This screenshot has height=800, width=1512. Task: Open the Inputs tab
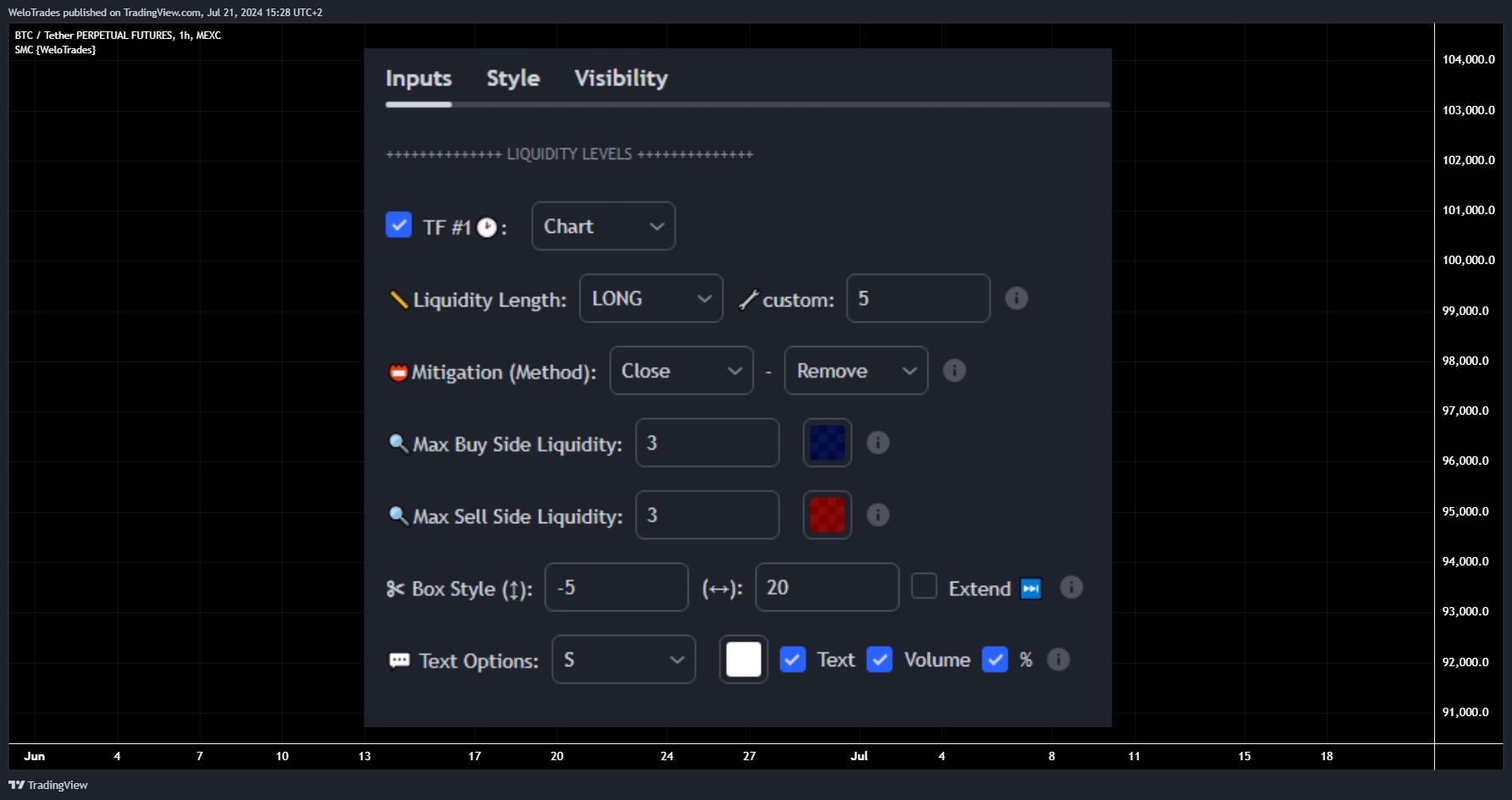pyautogui.click(x=418, y=79)
